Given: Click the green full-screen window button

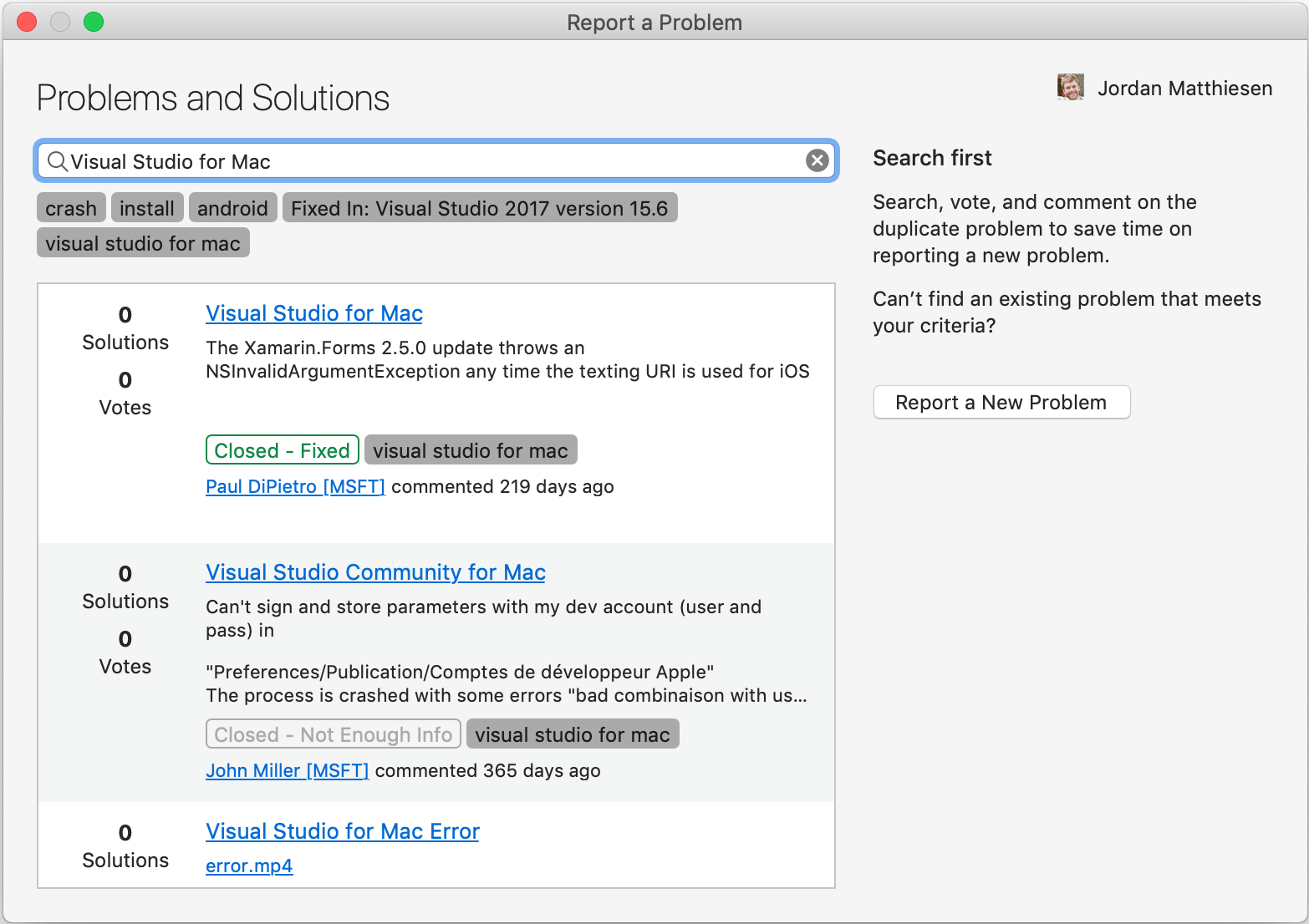Looking at the screenshot, I should tap(94, 22).
